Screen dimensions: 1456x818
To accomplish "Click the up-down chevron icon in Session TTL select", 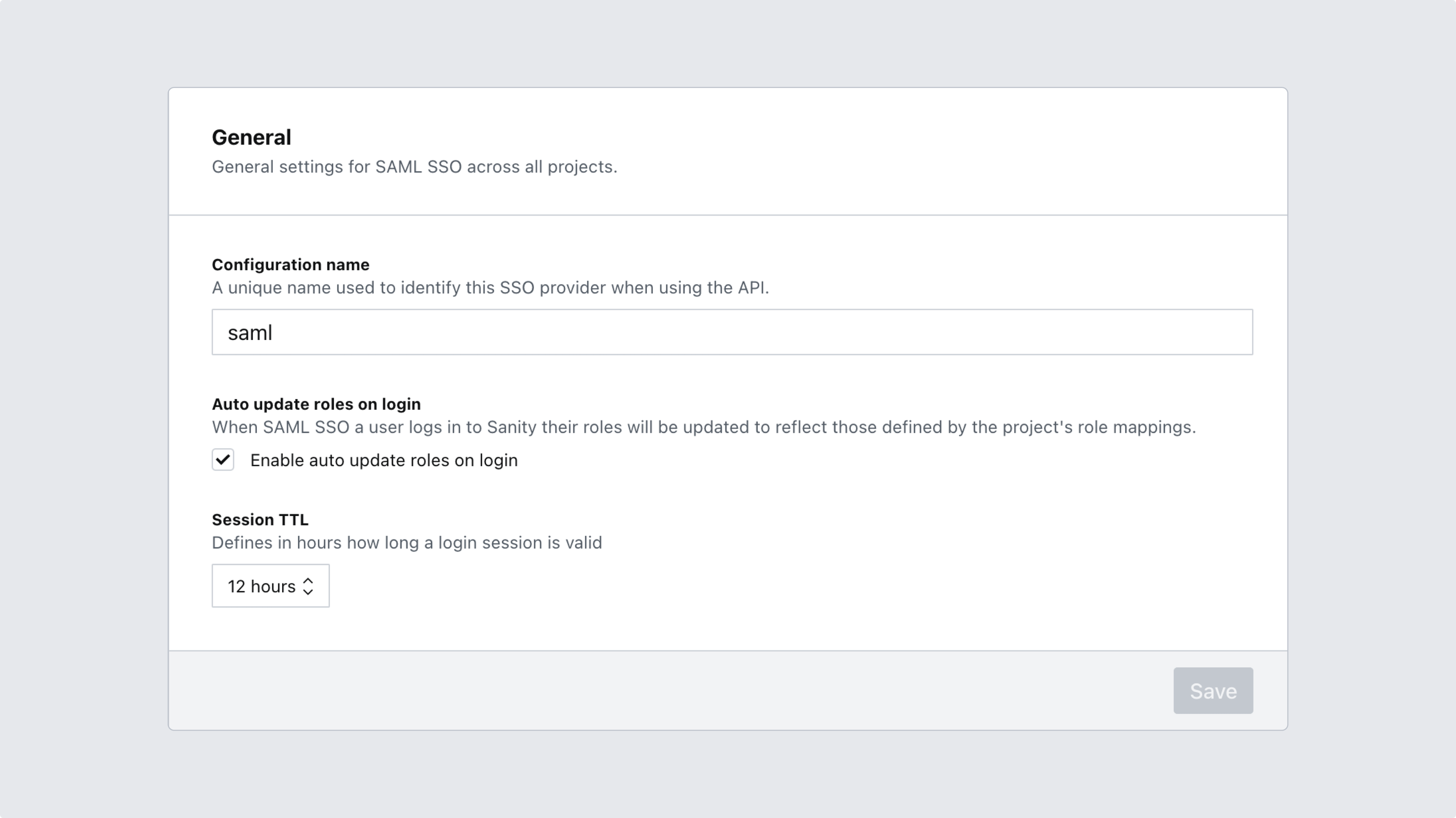I will pyautogui.click(x=308, y=586).
